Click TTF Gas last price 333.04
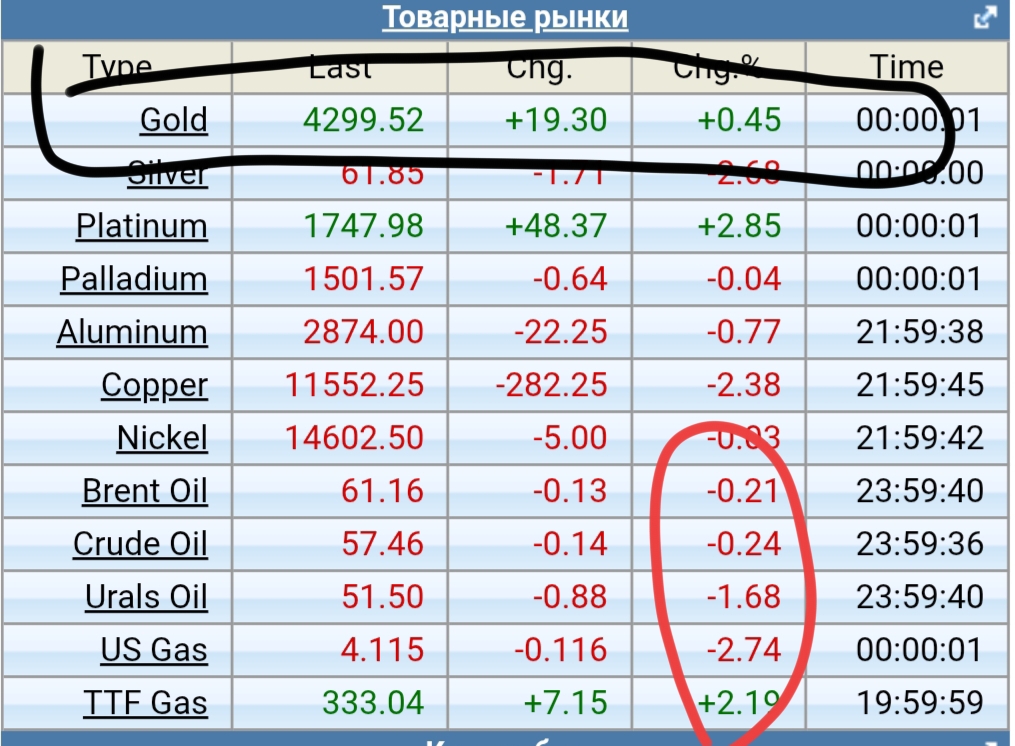The width and height of the screenshot is (1015, 746). (372, 703)
